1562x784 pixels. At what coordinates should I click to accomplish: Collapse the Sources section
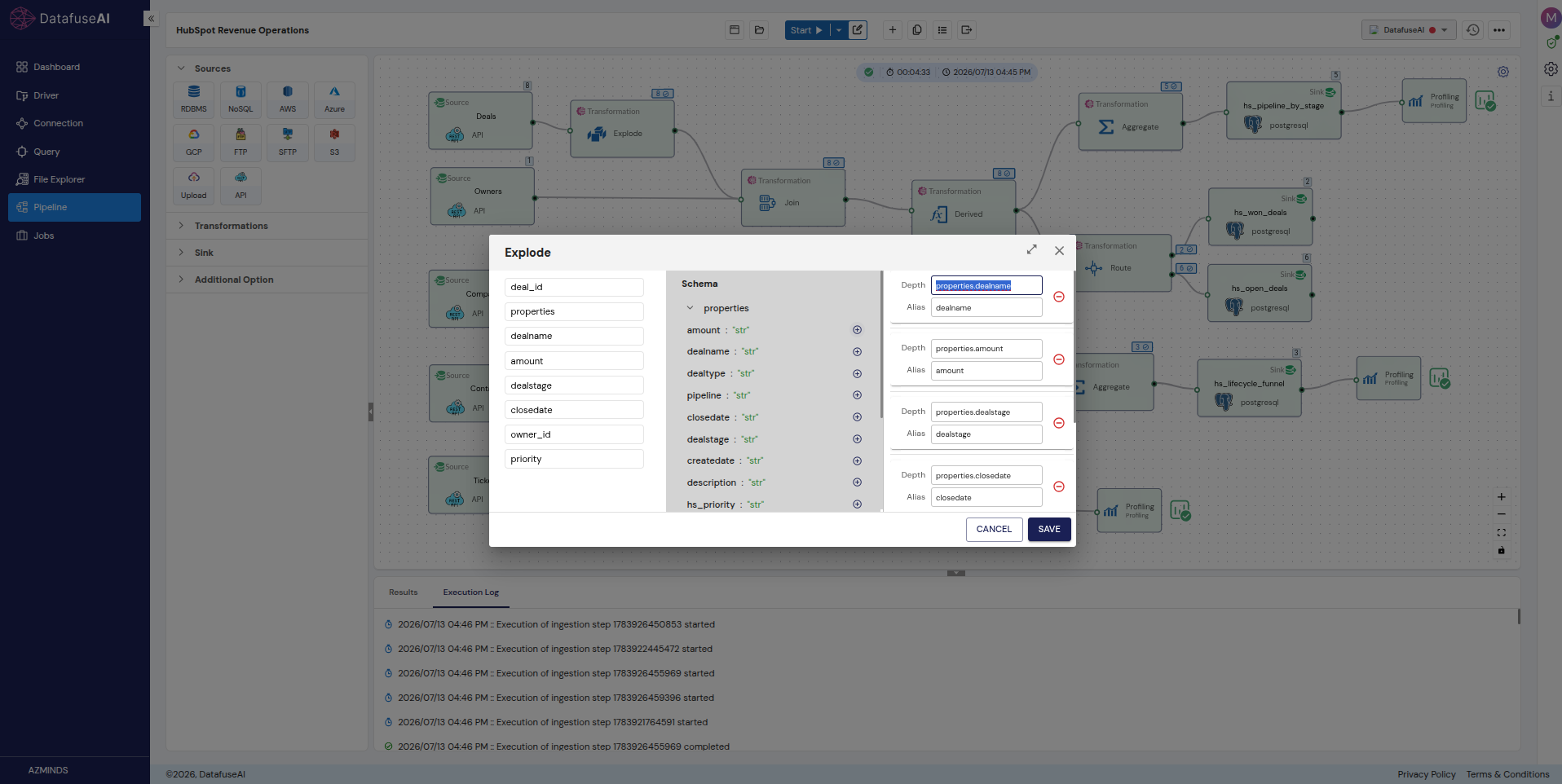(181, 68)
